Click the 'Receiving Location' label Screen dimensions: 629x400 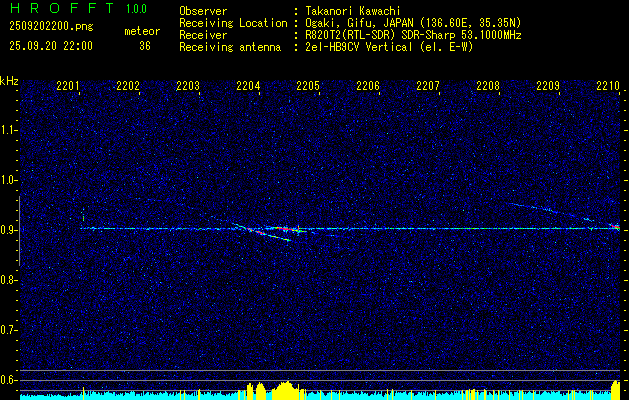pos(233,23)
